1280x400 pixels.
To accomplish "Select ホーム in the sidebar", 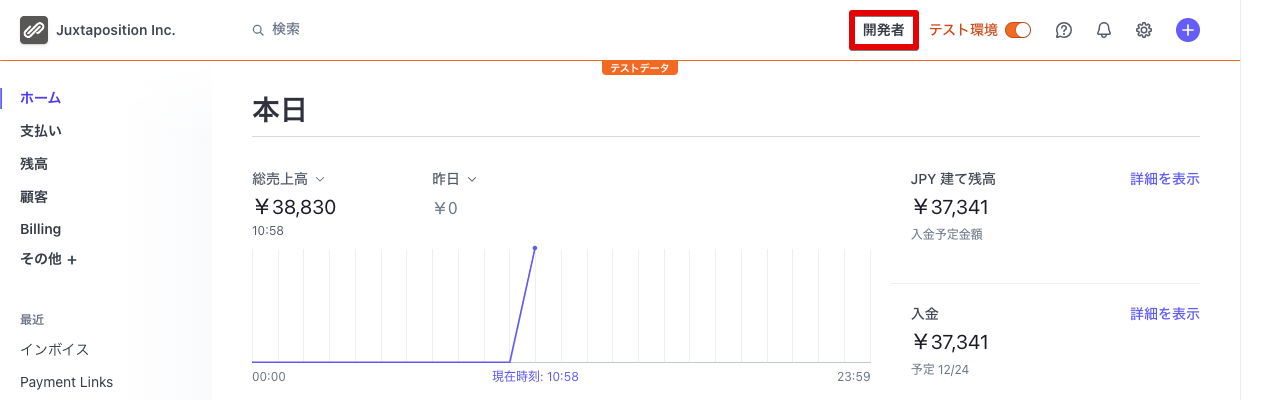I will [41, 98].
